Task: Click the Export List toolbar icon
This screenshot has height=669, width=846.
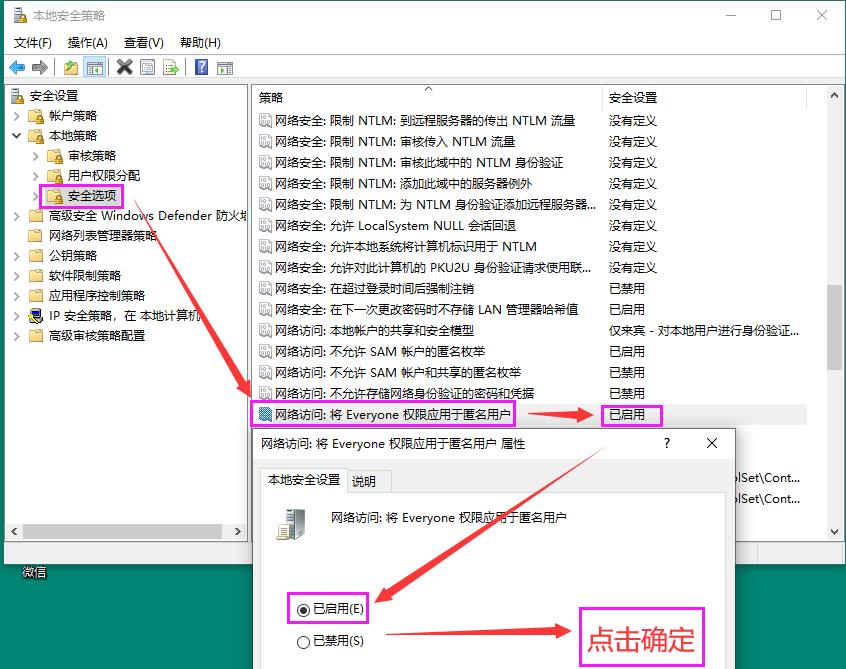Action: [x=169, y=67]
